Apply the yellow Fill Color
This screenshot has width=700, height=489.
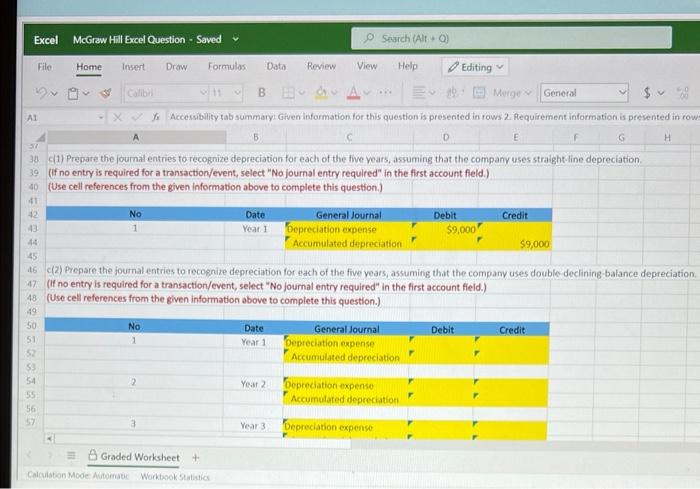coord(321,92)
